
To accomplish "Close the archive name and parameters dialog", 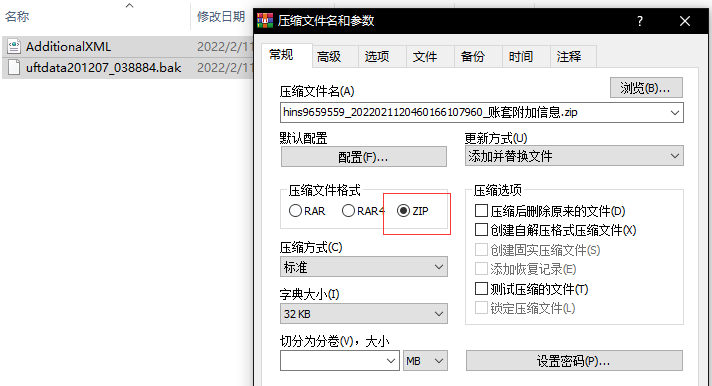I will click(685, 21).
